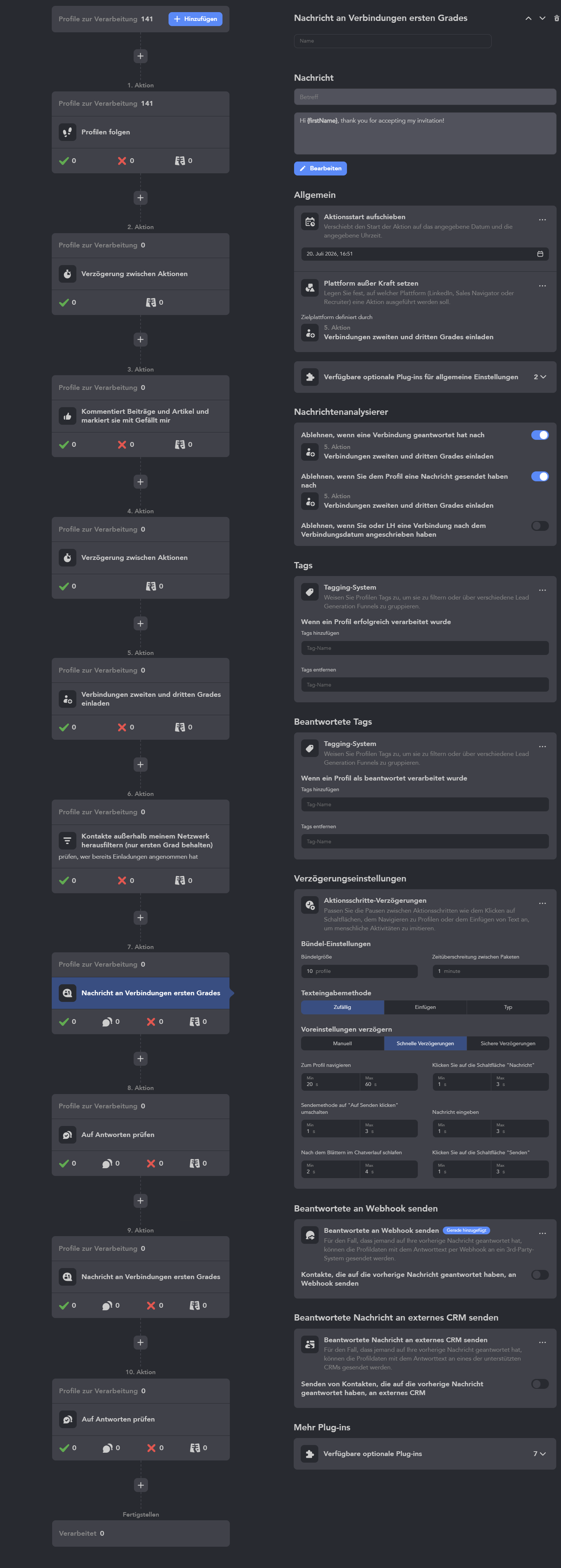Select the Einfügen text input method

(x=425, y=1007)
